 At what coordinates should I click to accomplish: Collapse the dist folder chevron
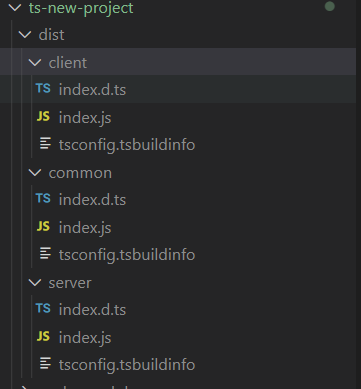pyautogui.click(x=25, y=35)
